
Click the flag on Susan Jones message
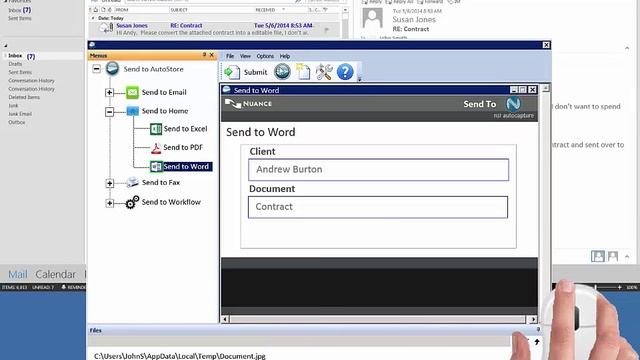tap(327, 29)
